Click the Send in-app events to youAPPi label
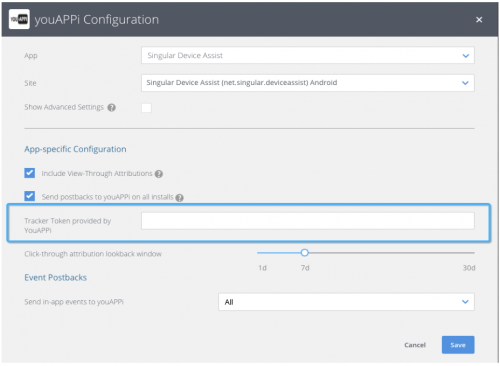Image resolution: width=500 pixels, height=366 pixels. [x=74, y=302]
